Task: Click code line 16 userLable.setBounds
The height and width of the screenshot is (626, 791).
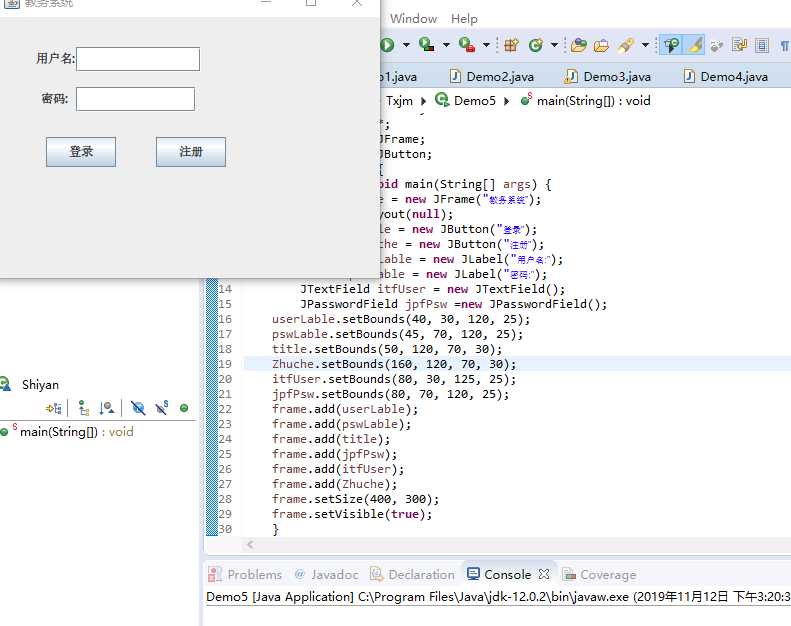Action: point(401,319)
